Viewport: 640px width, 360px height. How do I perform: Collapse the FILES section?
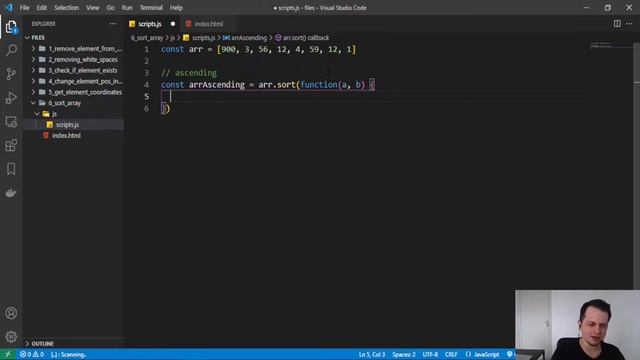(38, 38)
